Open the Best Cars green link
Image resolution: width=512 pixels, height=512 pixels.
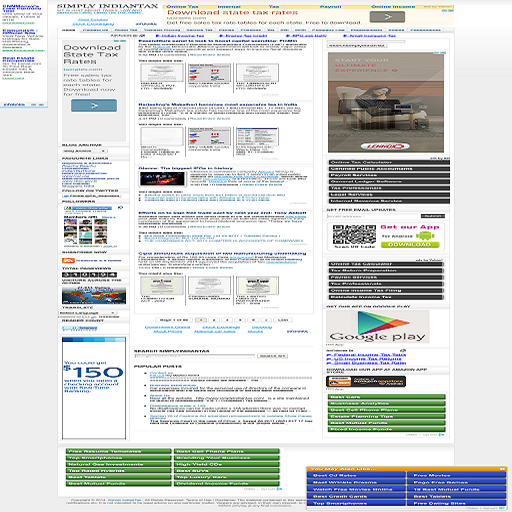[387, 397]
